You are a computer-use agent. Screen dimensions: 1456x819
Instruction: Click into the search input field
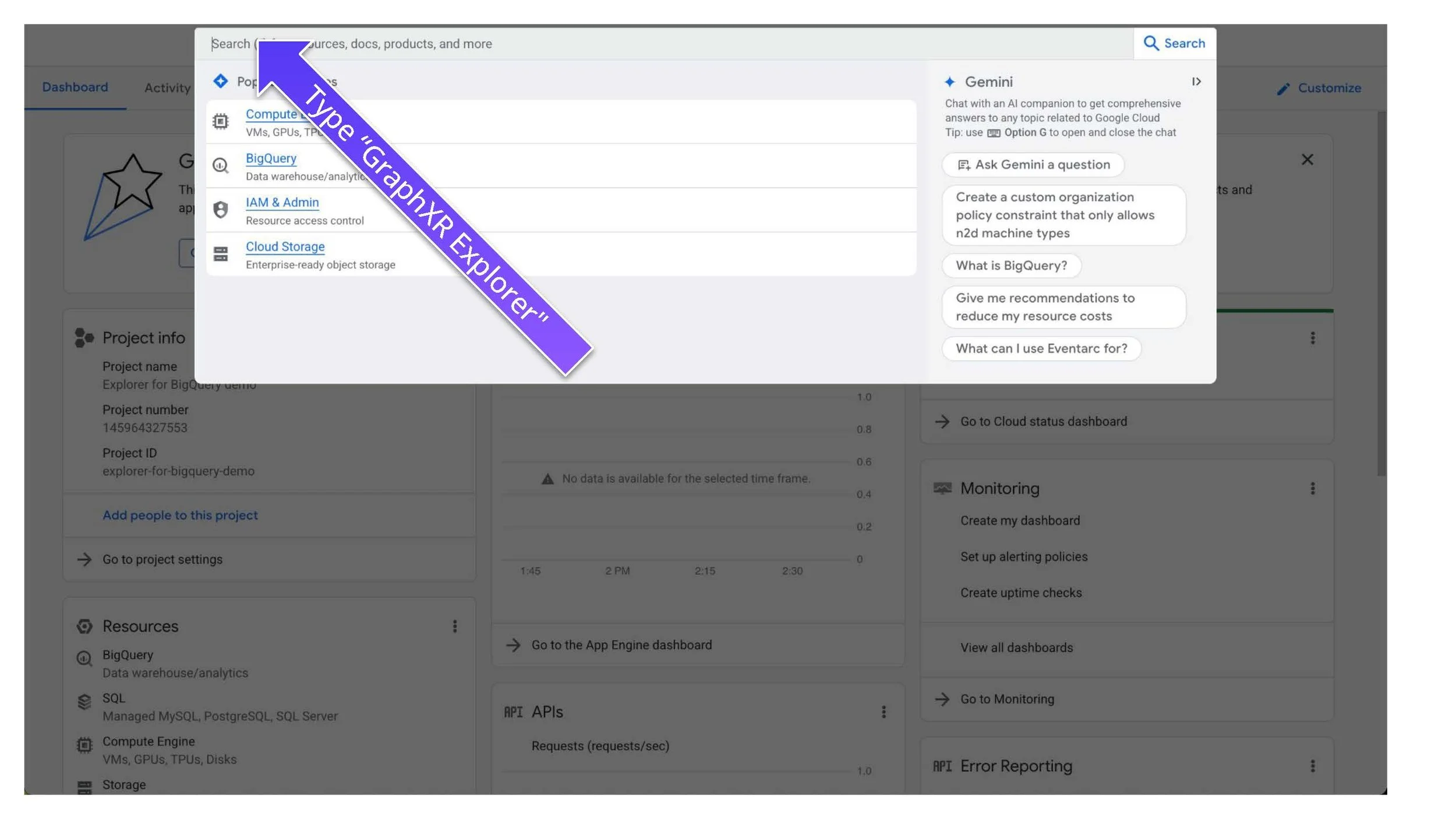699,44
